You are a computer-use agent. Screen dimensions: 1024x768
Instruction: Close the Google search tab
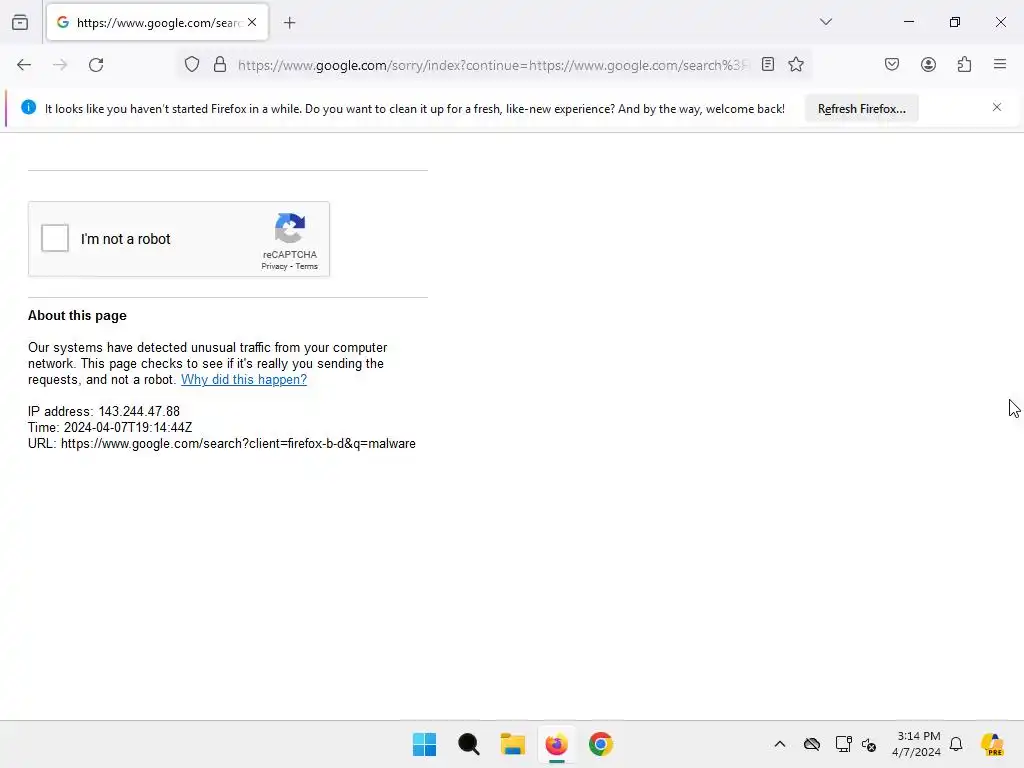[x=252, y=22]
